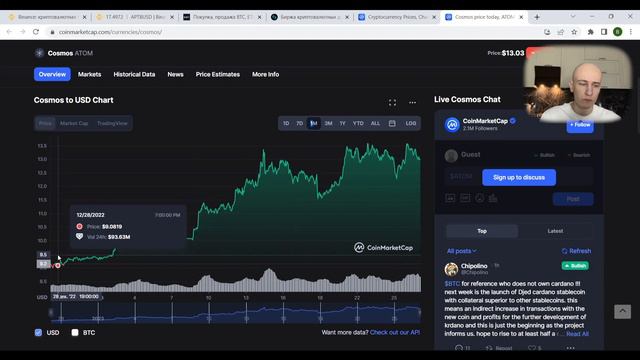Image resolution: width=640 pixels, height=360 pixels.
Task: Select the Bearish sentiment option
Action: pyautogui.click(x=579, y=155)
